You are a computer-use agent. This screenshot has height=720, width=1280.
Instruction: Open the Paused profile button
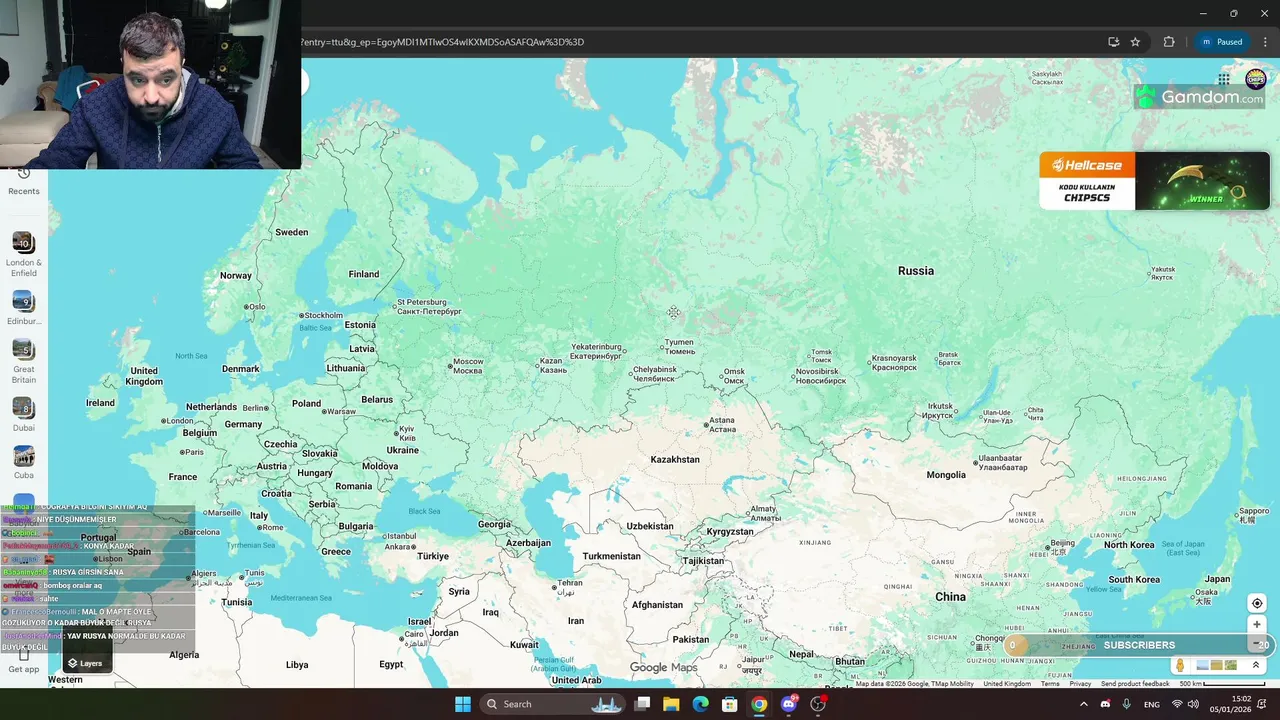(1221, 42)
